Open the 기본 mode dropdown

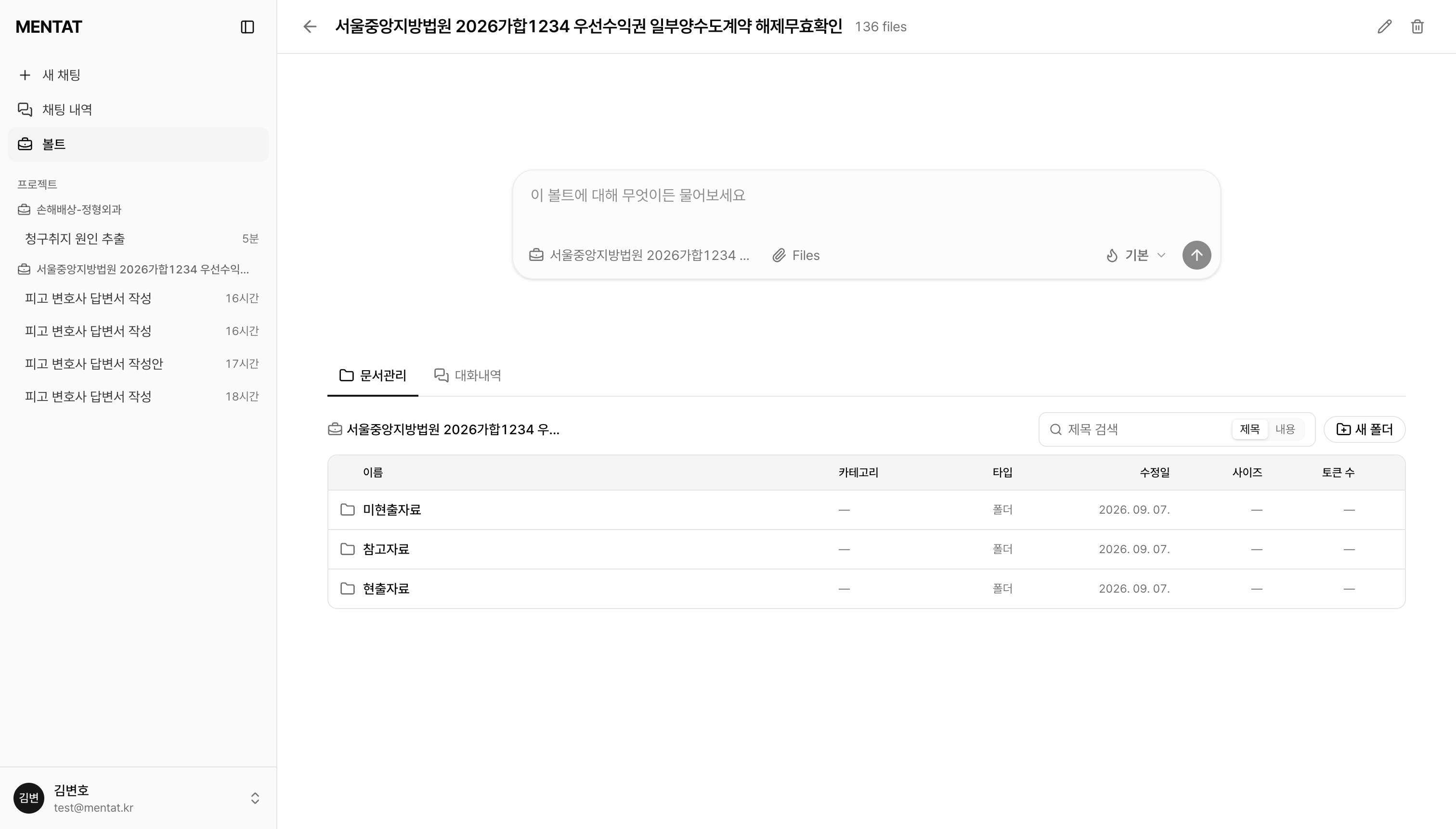(1136, 255)
